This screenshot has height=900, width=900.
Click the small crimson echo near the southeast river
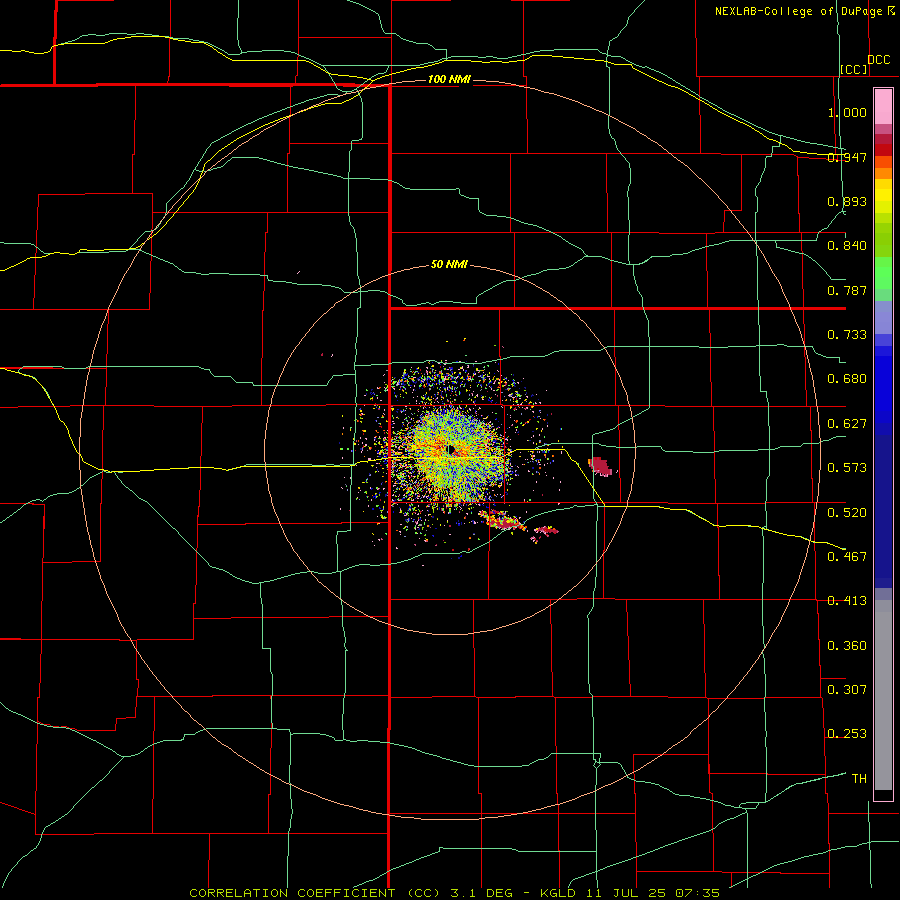click(545, 532)
